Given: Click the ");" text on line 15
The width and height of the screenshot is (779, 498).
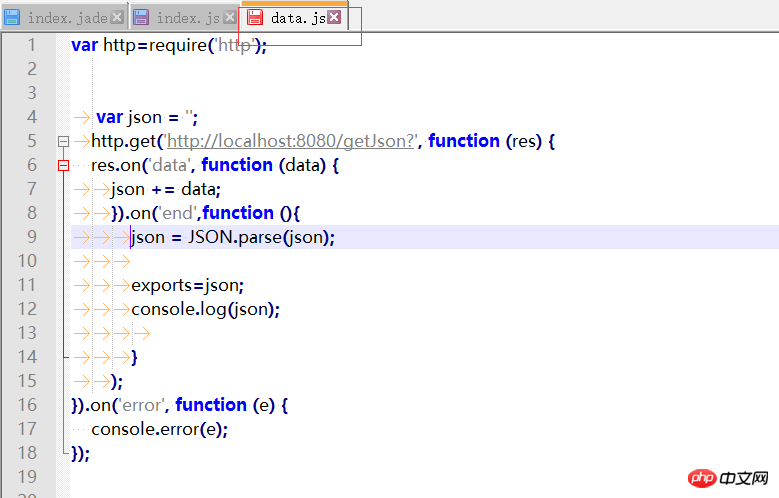Looking at the screenshot, I should [117, 381].
